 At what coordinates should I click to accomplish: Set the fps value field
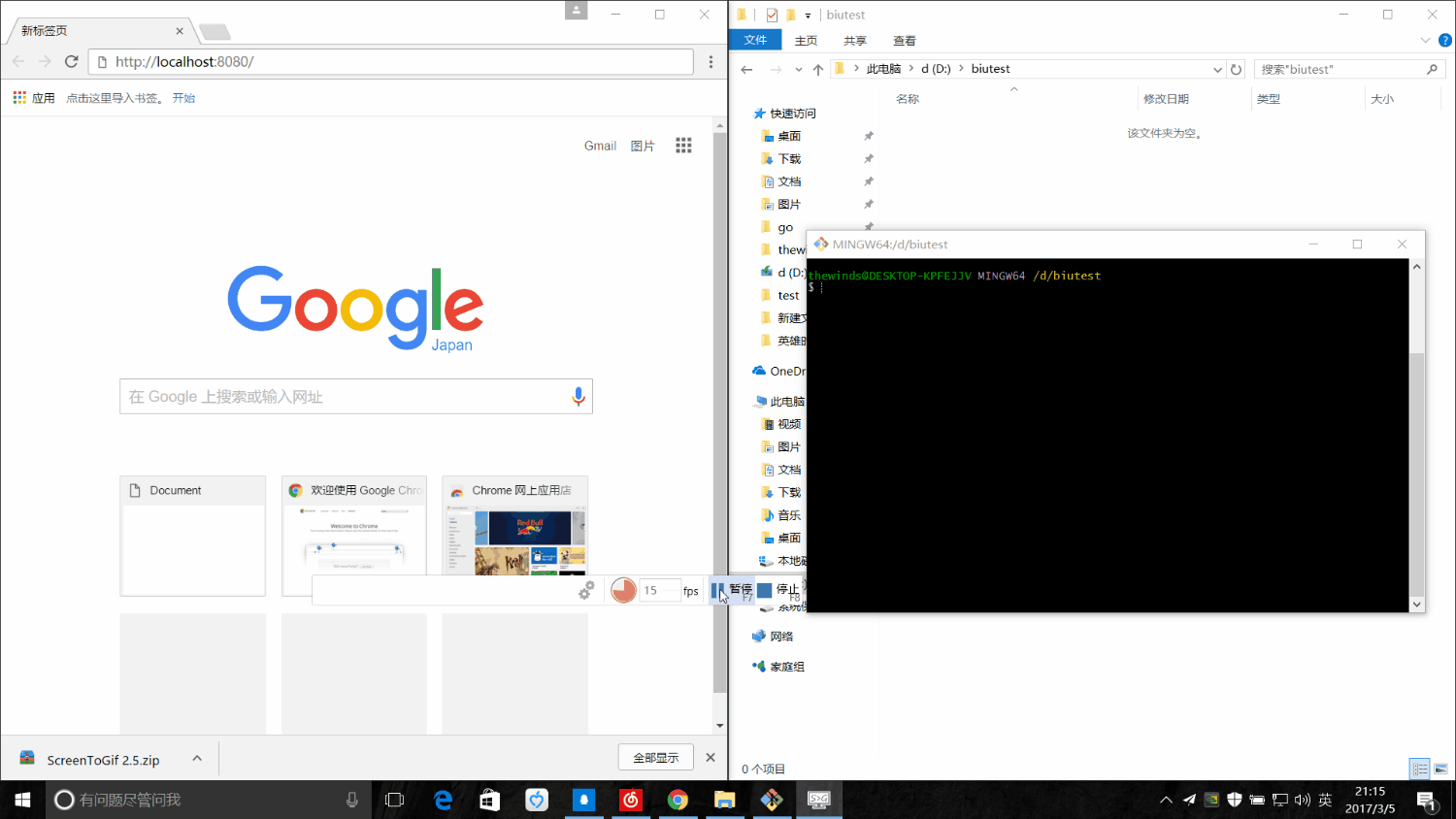pyautogui.click(x=659, y=590)
